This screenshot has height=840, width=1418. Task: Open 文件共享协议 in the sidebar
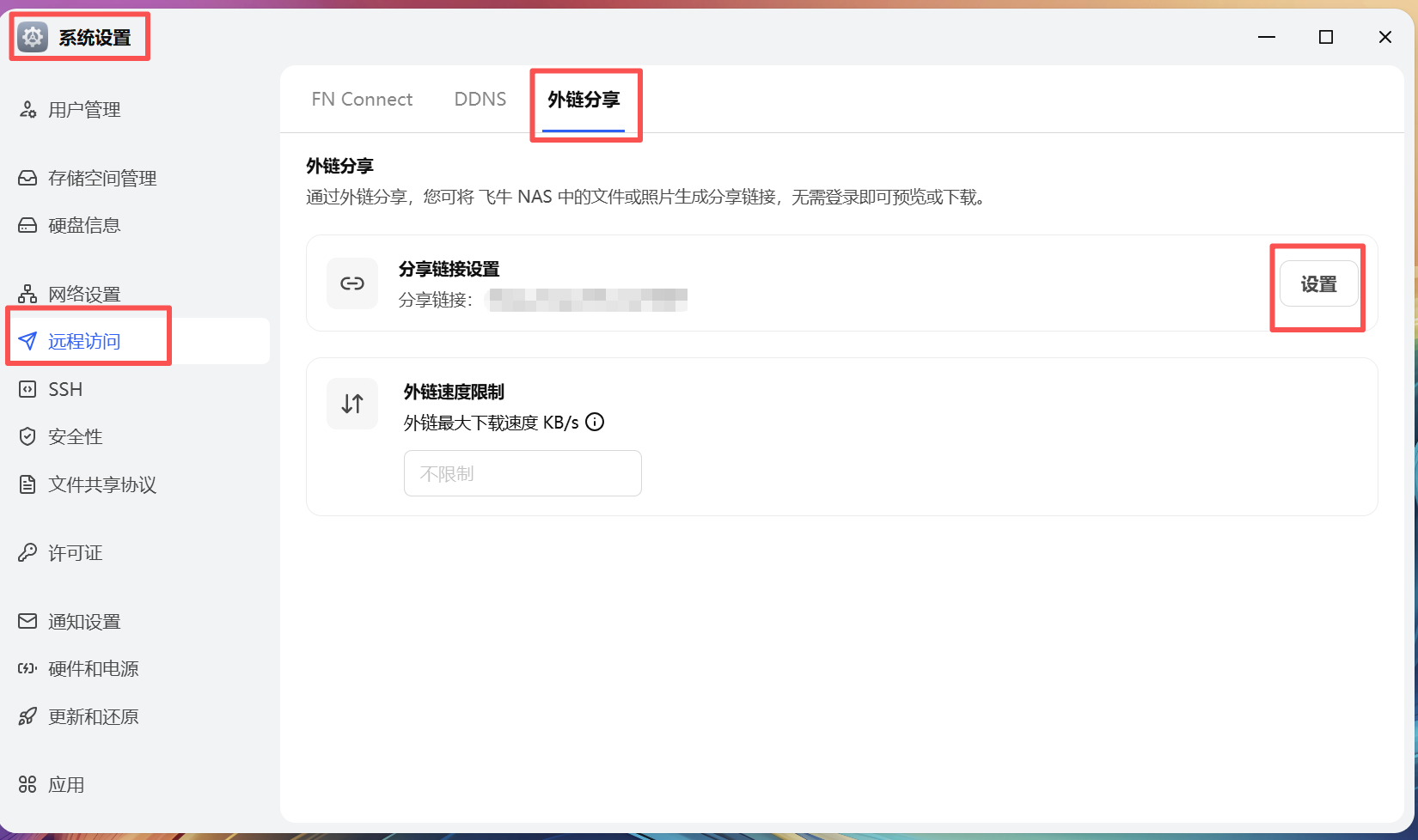click(x=101, y=484)
